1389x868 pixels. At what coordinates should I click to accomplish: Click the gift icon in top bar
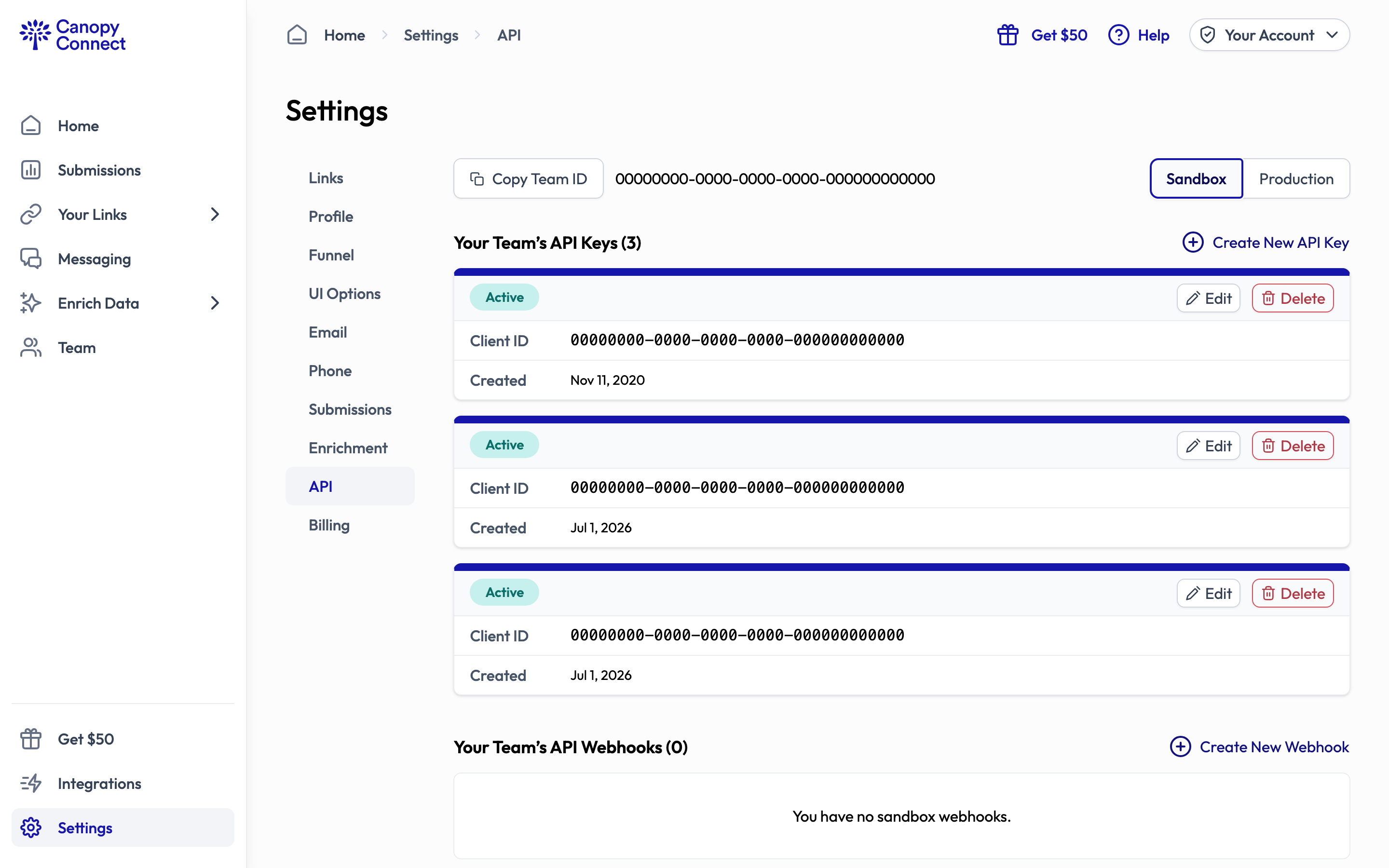point(1008,35)
